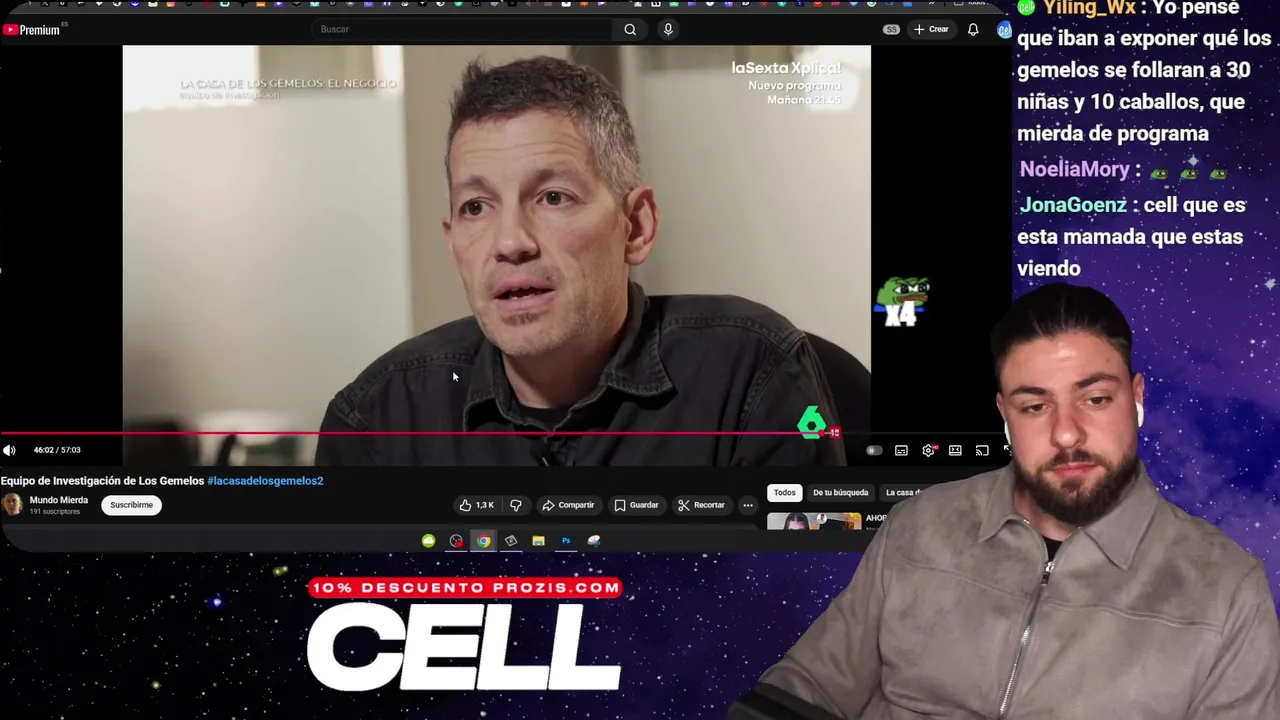Click the video title Equipo de Investigación
Image resolution: width=1280 pixels, height=720 pixels.
pos(102,481)
